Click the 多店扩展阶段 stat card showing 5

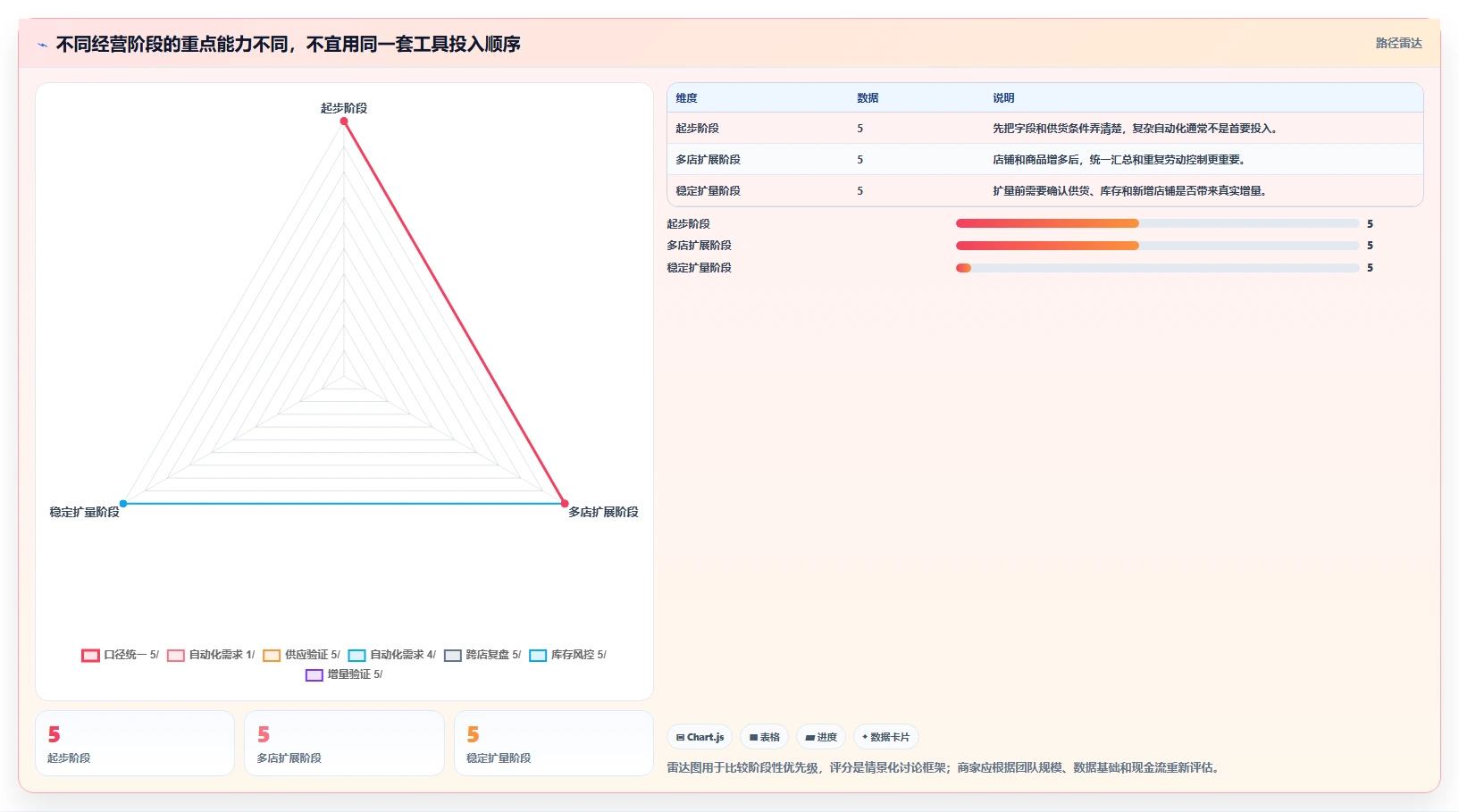[x=344, y=743]
